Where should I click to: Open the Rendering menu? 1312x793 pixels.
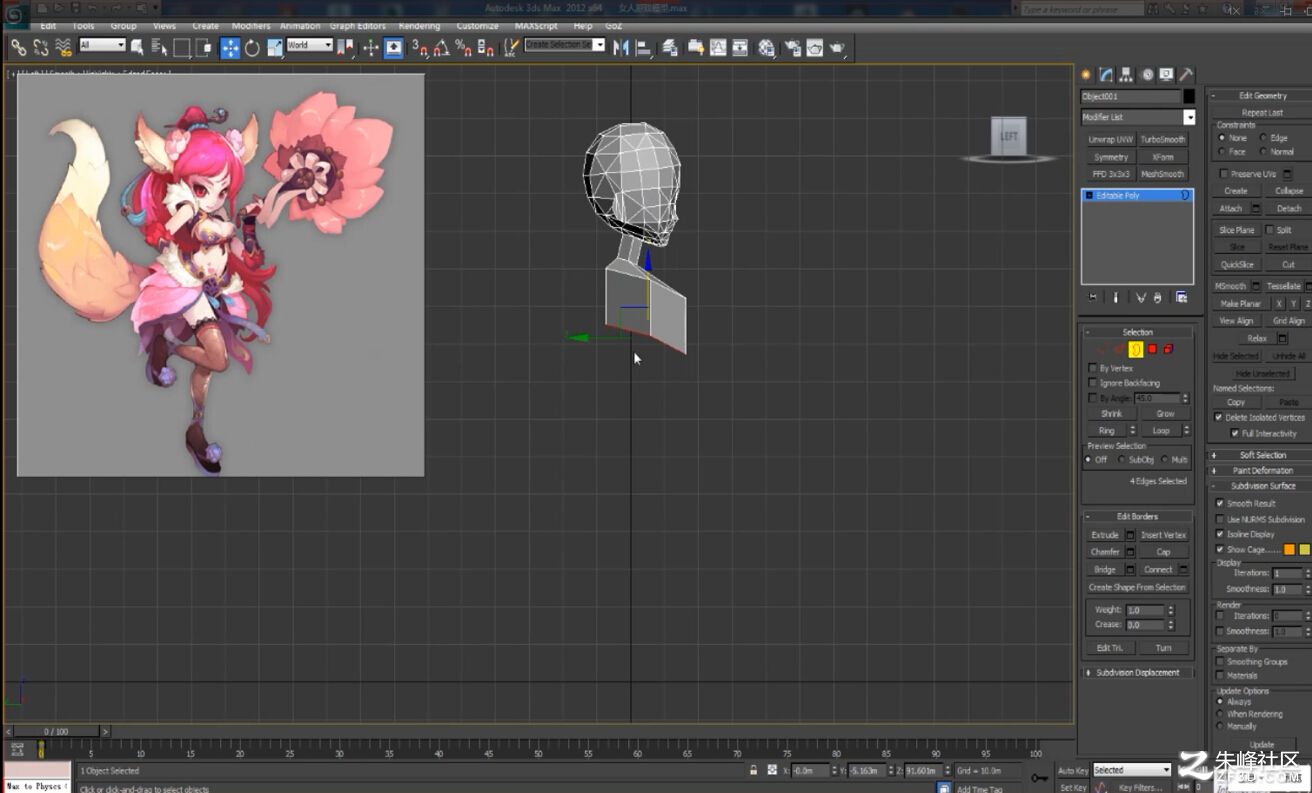point(419,26)
